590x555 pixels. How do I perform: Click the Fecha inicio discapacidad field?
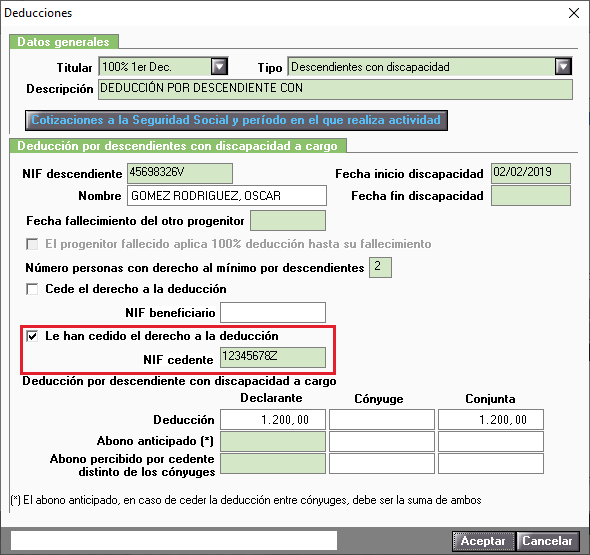pyautogui.click(x=531, y=173)
